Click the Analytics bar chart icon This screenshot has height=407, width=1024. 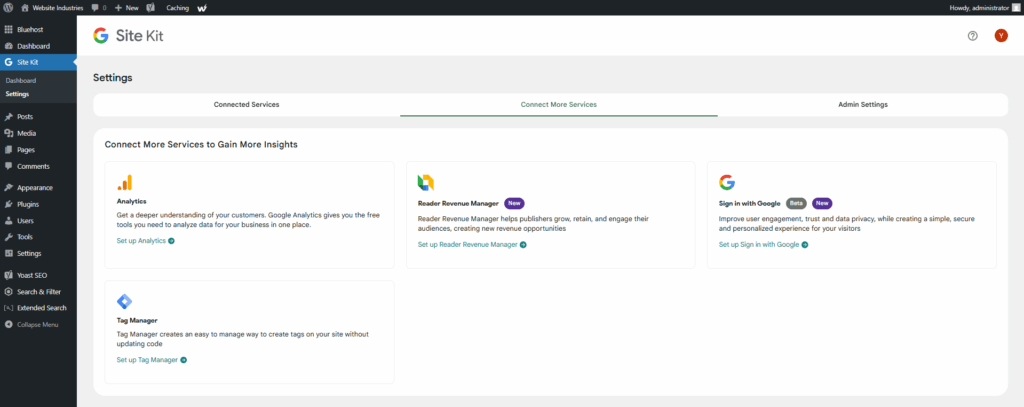coord(125,183)
